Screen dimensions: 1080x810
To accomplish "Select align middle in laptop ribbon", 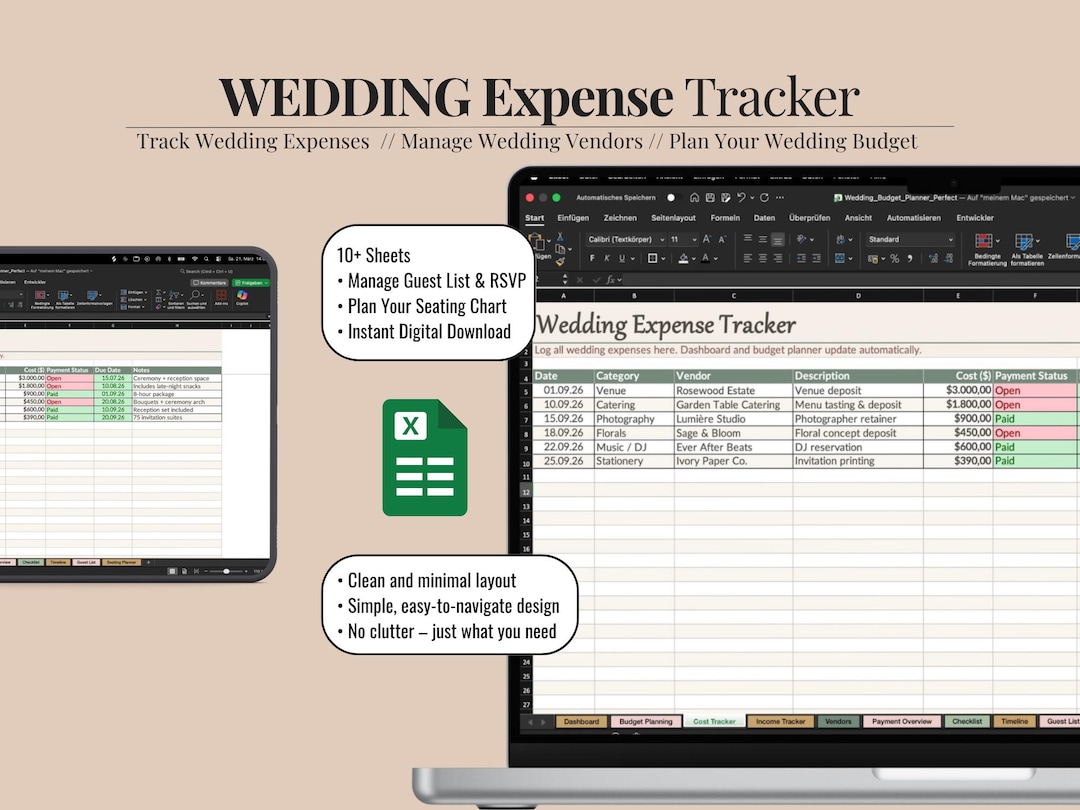I will coord(762,239).
